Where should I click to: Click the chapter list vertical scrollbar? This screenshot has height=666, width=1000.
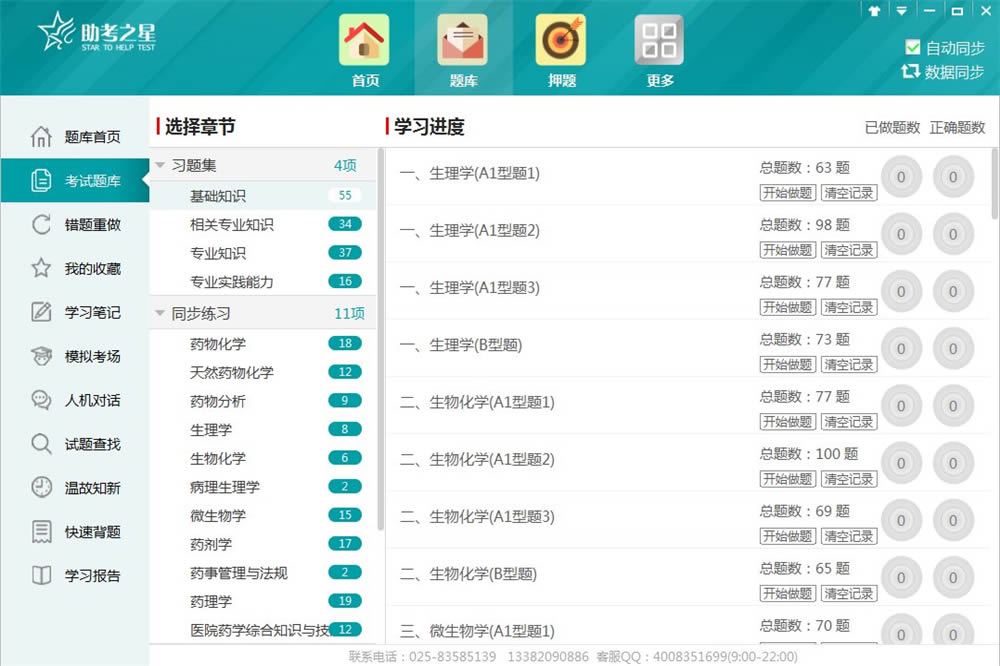pyautogui.click(x=380, y=340)
